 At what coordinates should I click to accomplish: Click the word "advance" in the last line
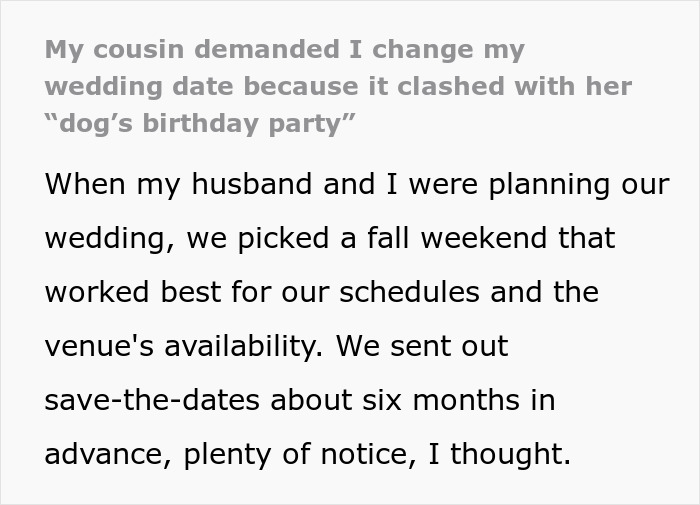[x=108, y=455]
